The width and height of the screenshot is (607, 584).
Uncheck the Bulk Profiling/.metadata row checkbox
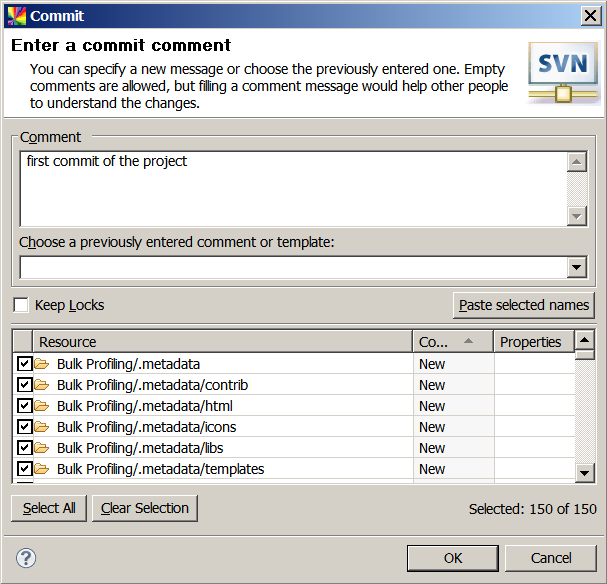[x=24, y=364]
